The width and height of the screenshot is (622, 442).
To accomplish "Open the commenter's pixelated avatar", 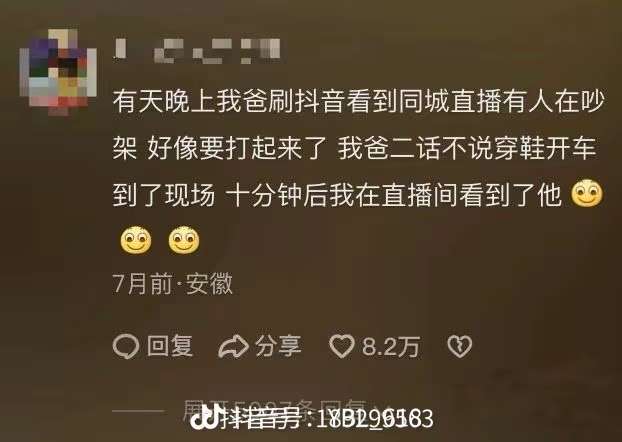I will point(59,72).
